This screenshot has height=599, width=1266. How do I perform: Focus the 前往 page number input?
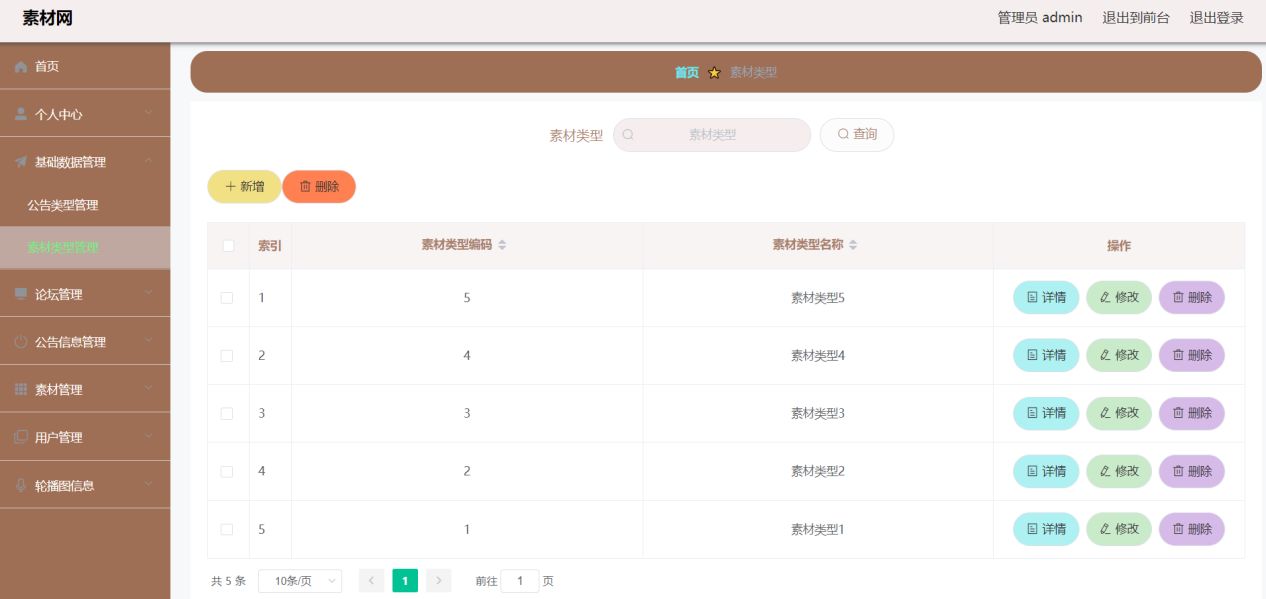pyautogui.click(x=520, y=581)
